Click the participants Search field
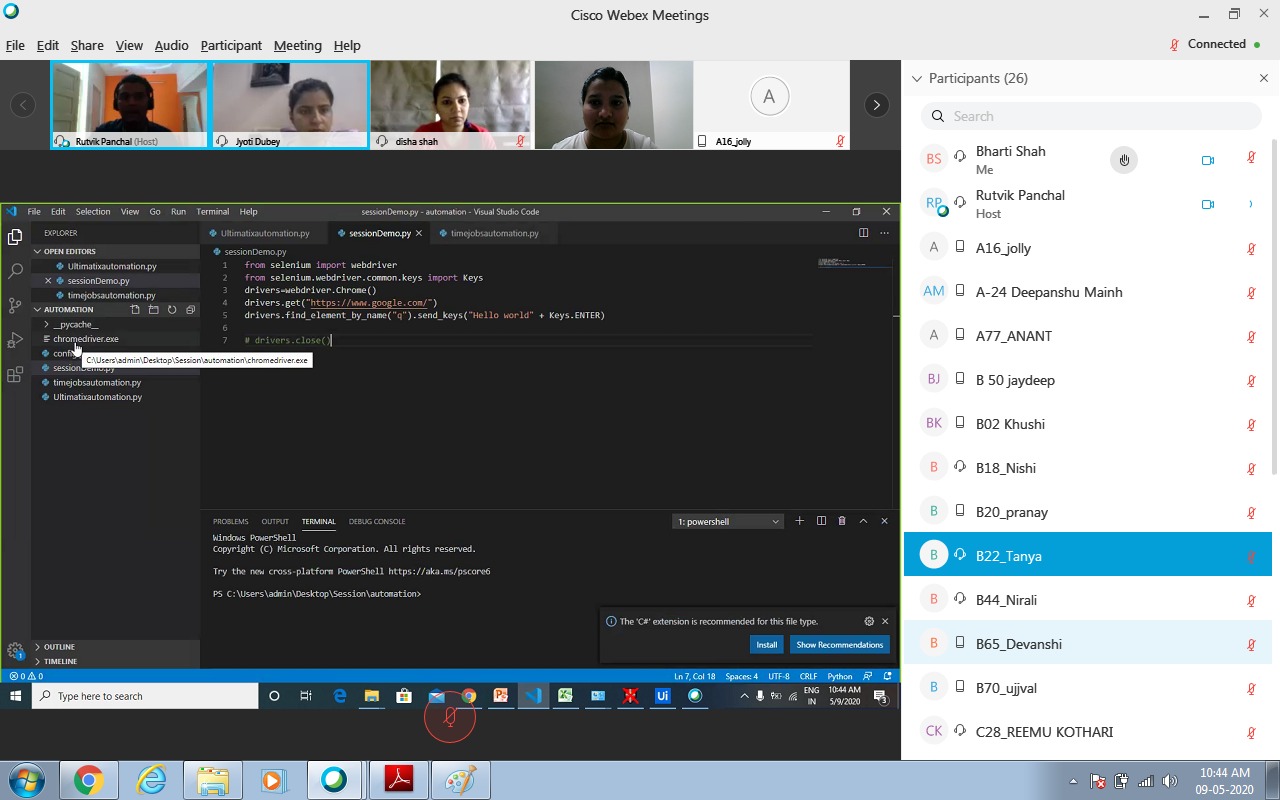Image resolution: width=1280 pixels, height=800 pixels. tap(1091, 116)
